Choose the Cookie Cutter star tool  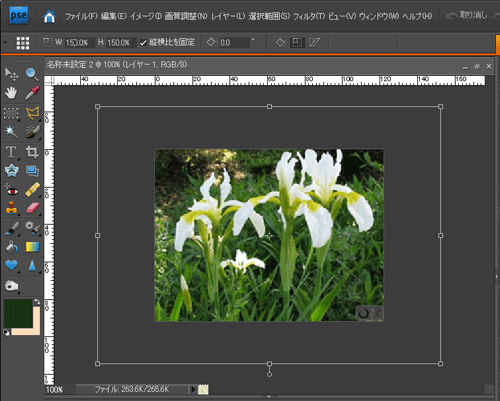point(11,171)
